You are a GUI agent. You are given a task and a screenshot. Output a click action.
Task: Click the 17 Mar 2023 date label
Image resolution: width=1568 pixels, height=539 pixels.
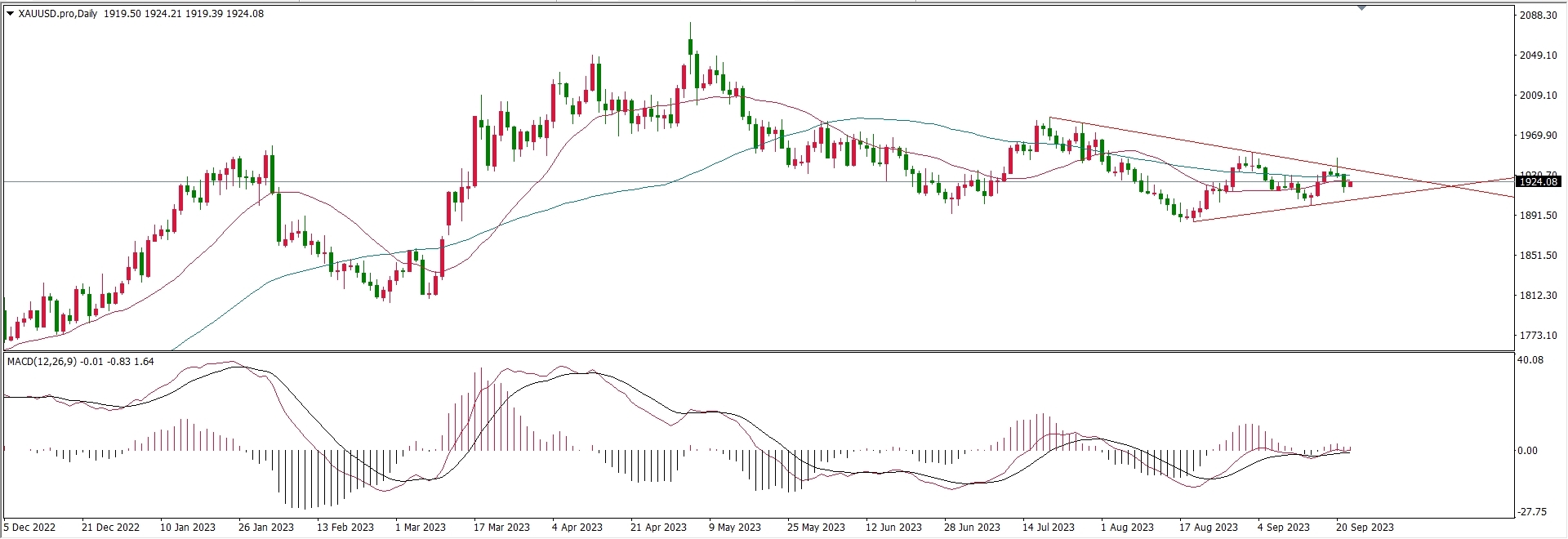point(501,527)
